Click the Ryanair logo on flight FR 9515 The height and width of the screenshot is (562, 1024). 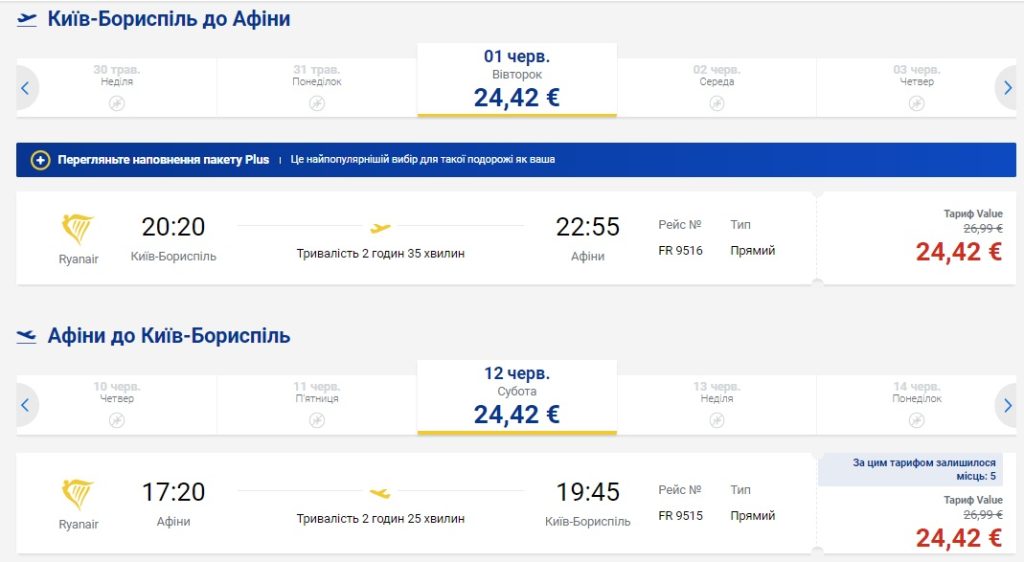click(78, 496)
